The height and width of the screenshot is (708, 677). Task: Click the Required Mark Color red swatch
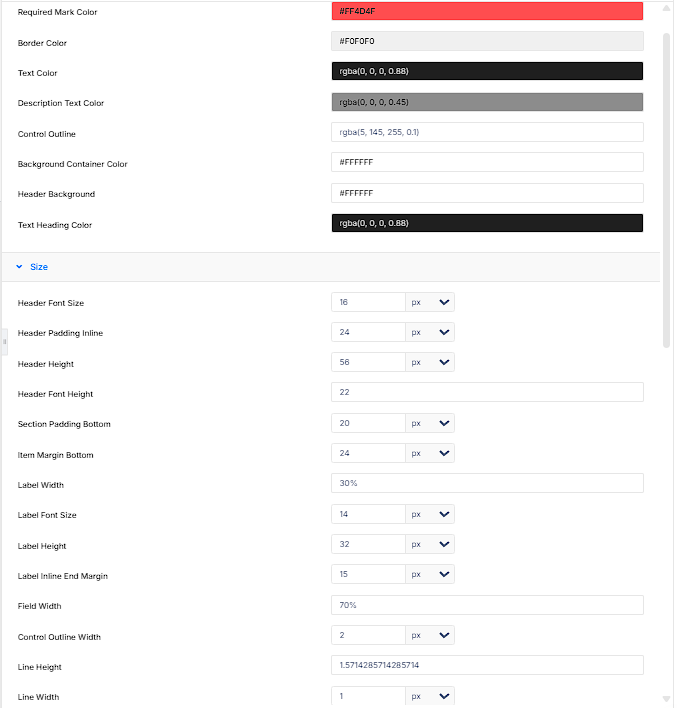[x=487, y=11]
